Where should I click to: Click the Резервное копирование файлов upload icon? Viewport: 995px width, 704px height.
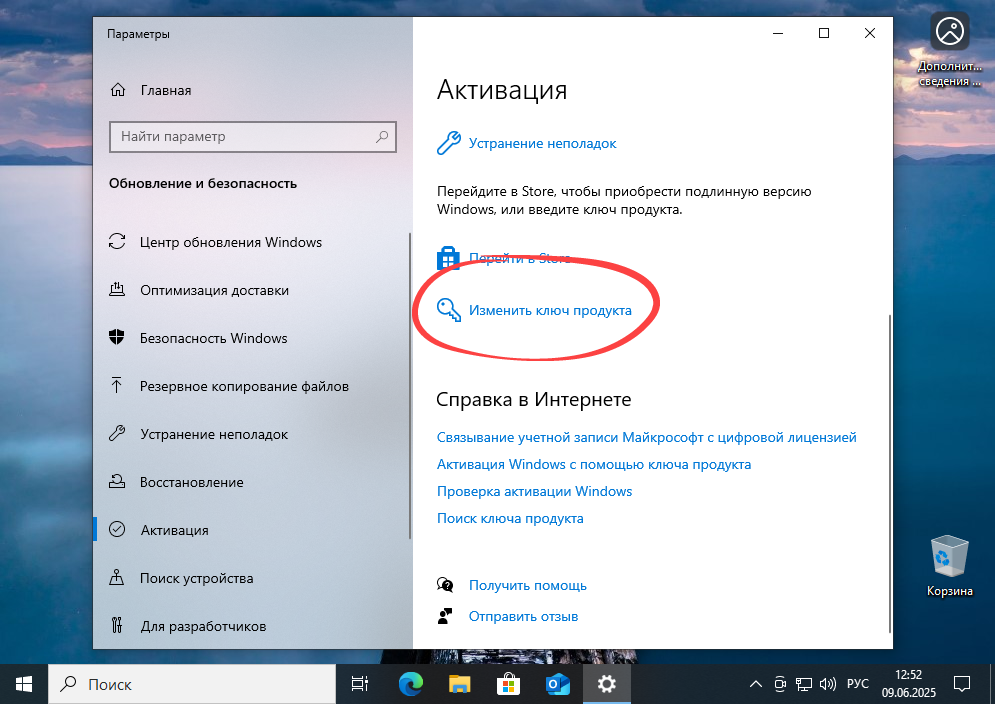(x=117, y=386)
